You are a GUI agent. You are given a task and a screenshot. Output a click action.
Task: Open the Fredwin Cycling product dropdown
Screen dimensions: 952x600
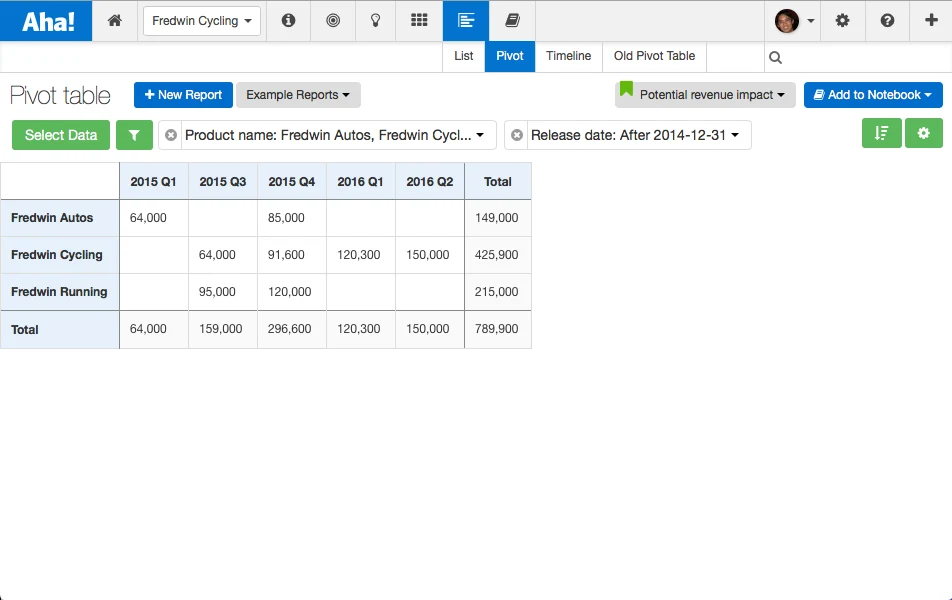pyautogui.click(x=202, y=21)
